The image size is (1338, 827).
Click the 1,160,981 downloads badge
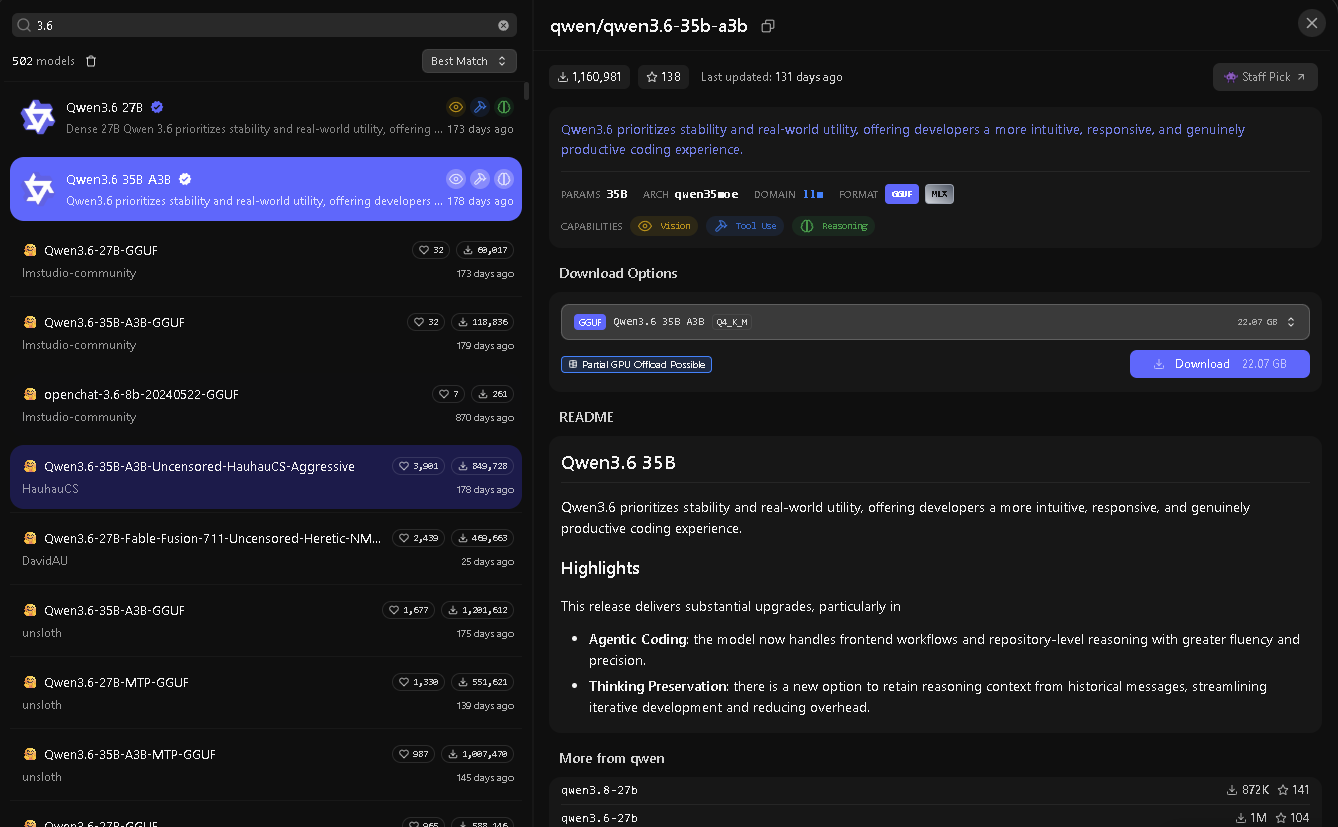coord(589,77)
